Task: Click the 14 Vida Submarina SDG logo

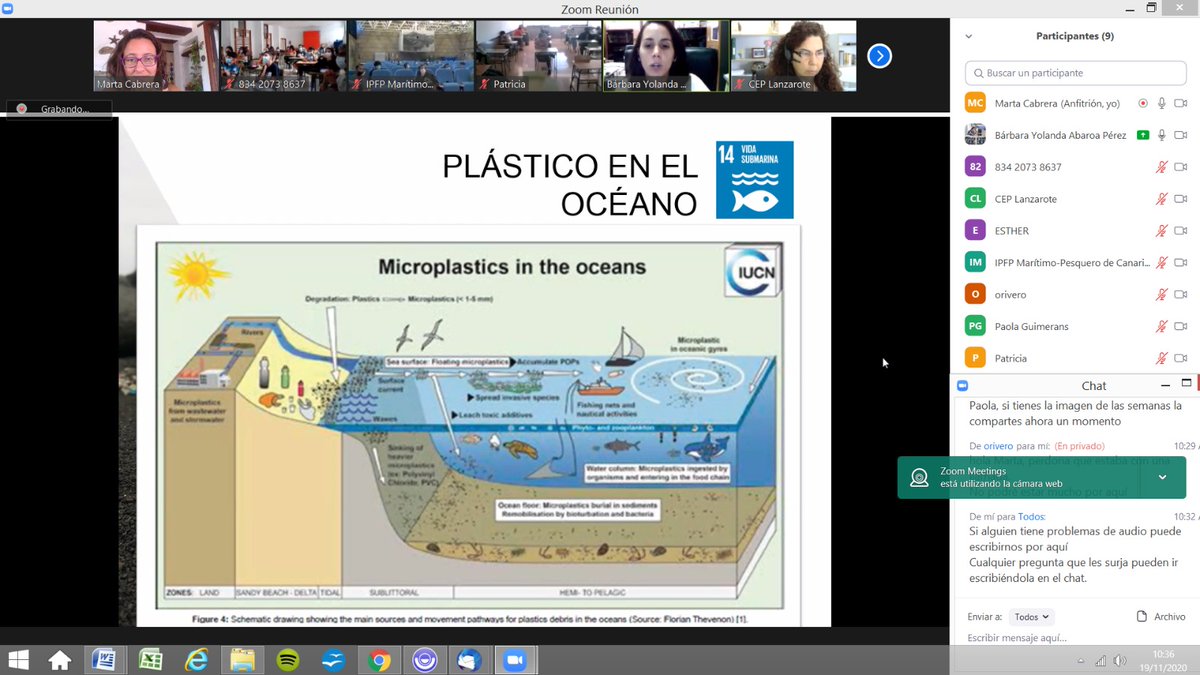Action: pyautogui.click(x=755, y=180)
